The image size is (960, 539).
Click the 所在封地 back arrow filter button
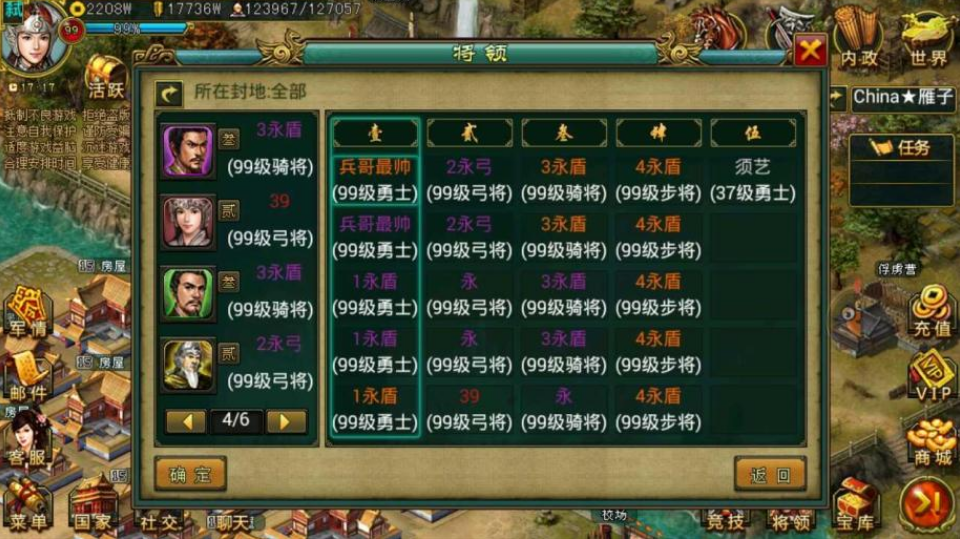(170, 93)
